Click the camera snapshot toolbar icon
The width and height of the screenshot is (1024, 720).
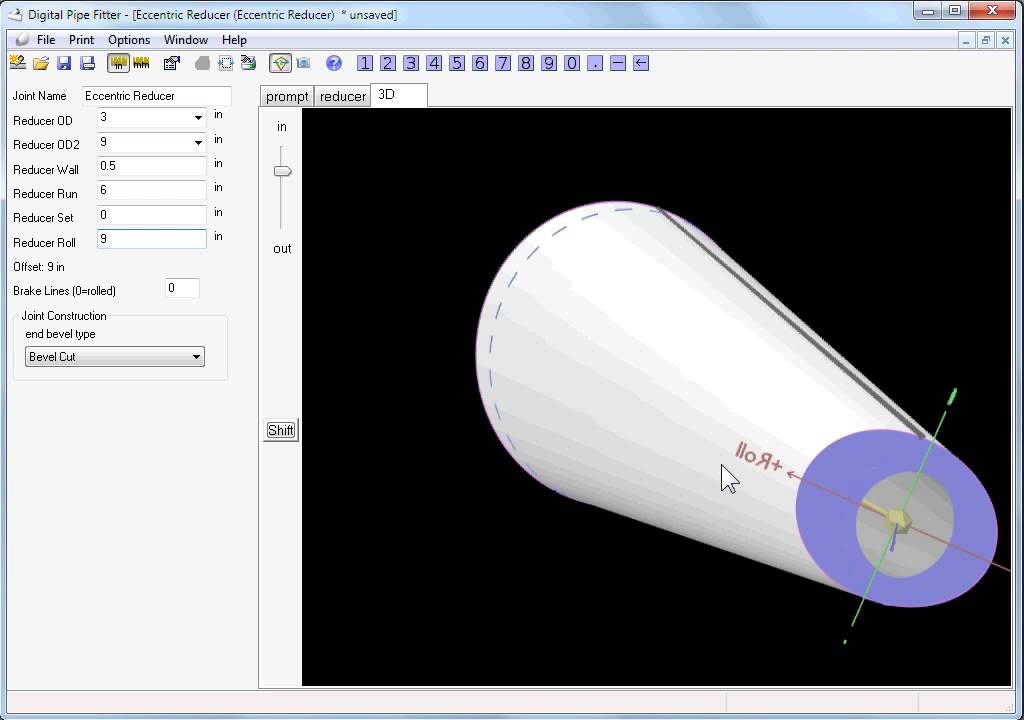coord(303,63)
